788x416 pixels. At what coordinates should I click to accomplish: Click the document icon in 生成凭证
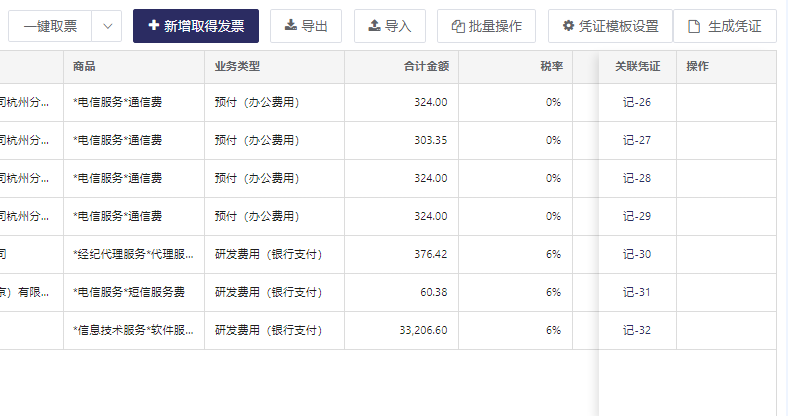point(694,26)
